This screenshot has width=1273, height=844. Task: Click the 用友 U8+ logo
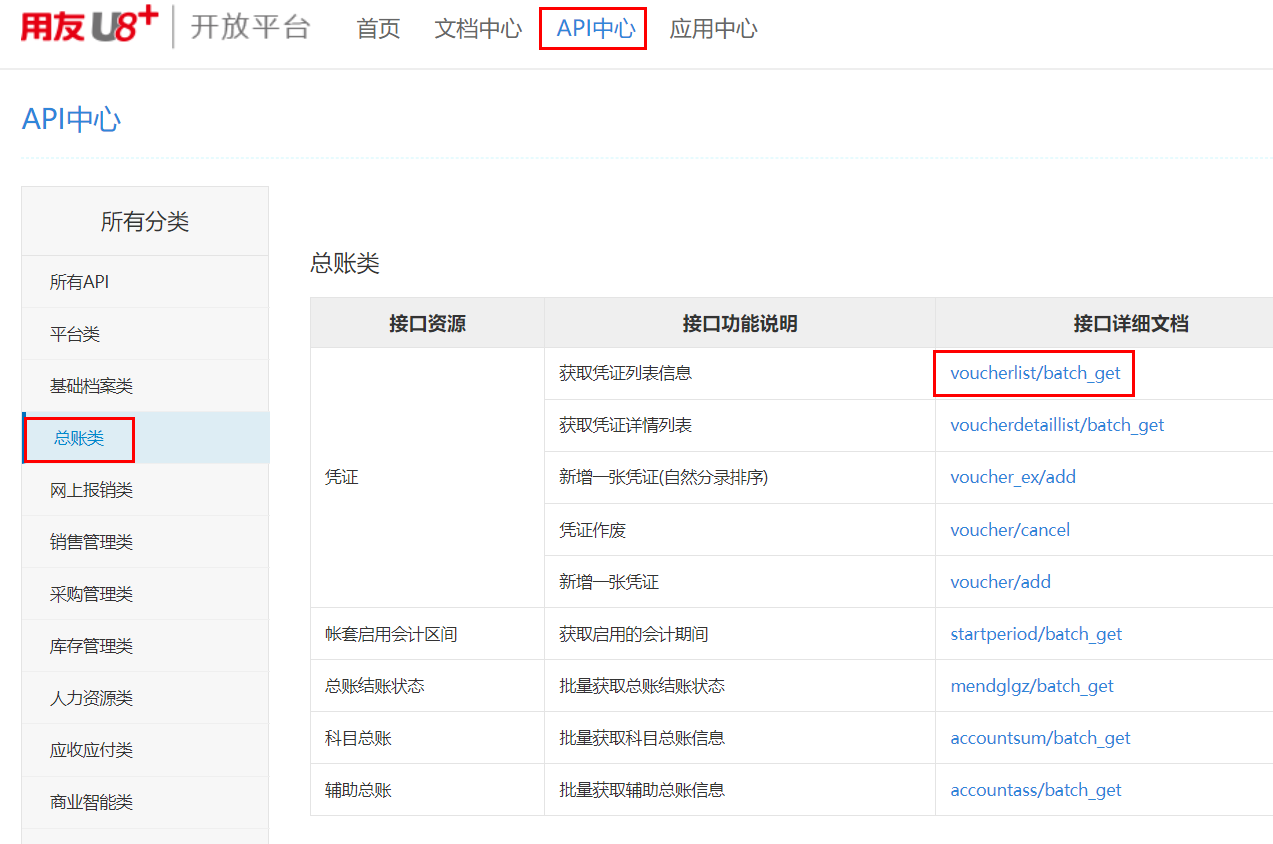89,27
